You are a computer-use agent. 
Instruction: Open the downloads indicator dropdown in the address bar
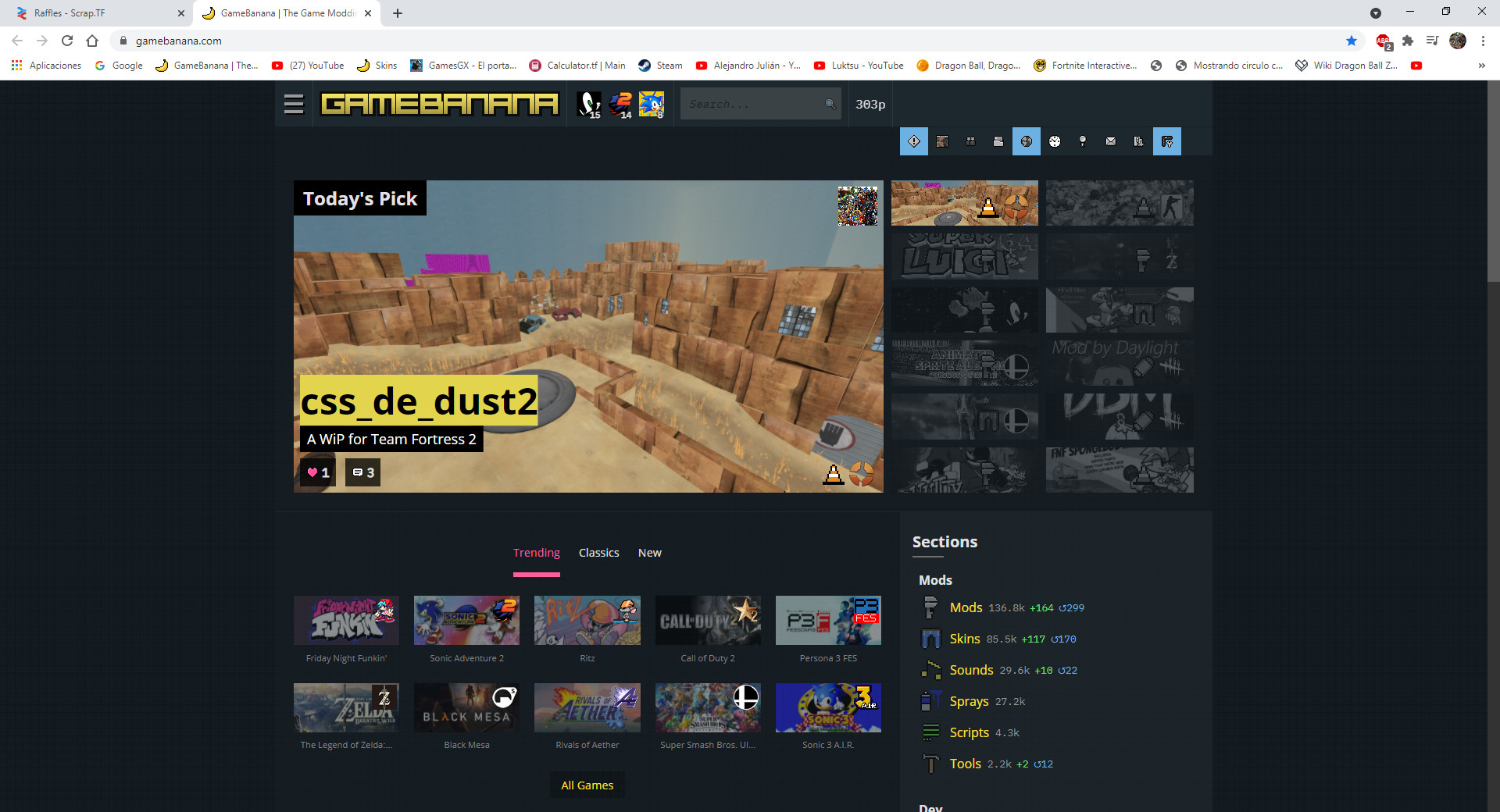click(x=1377, y=12)
